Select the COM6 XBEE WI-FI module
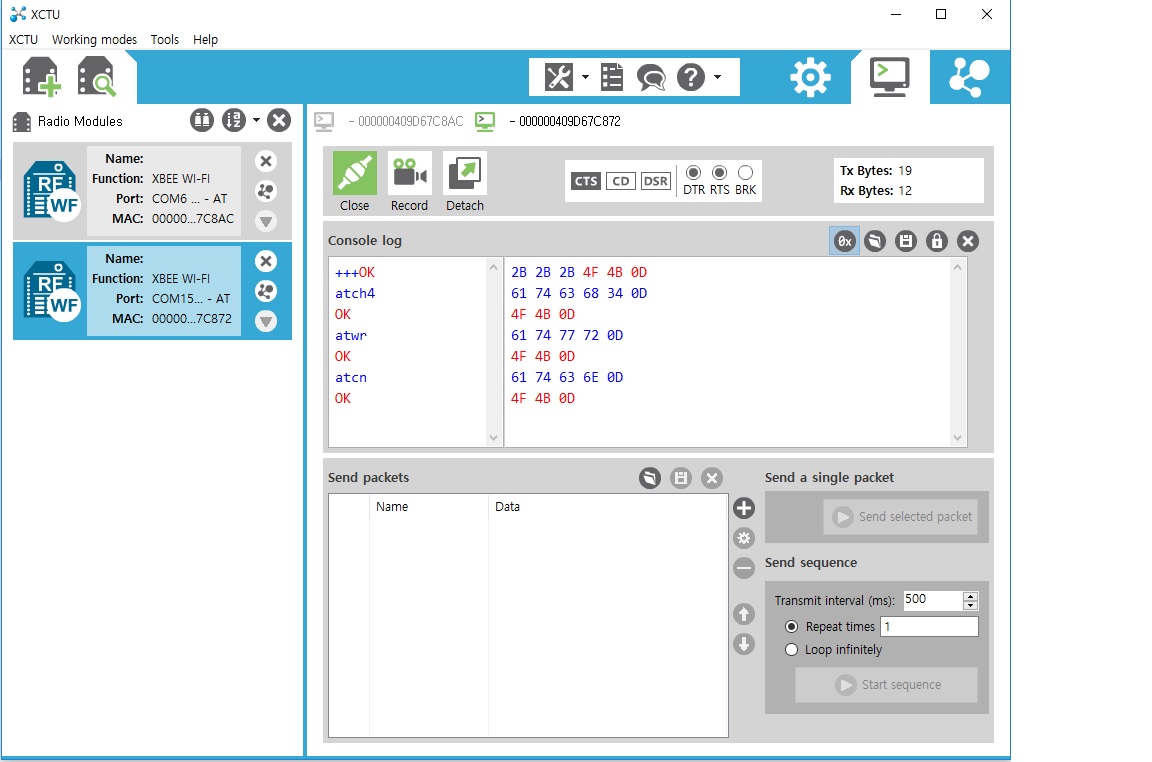 (x=153, y=190)
